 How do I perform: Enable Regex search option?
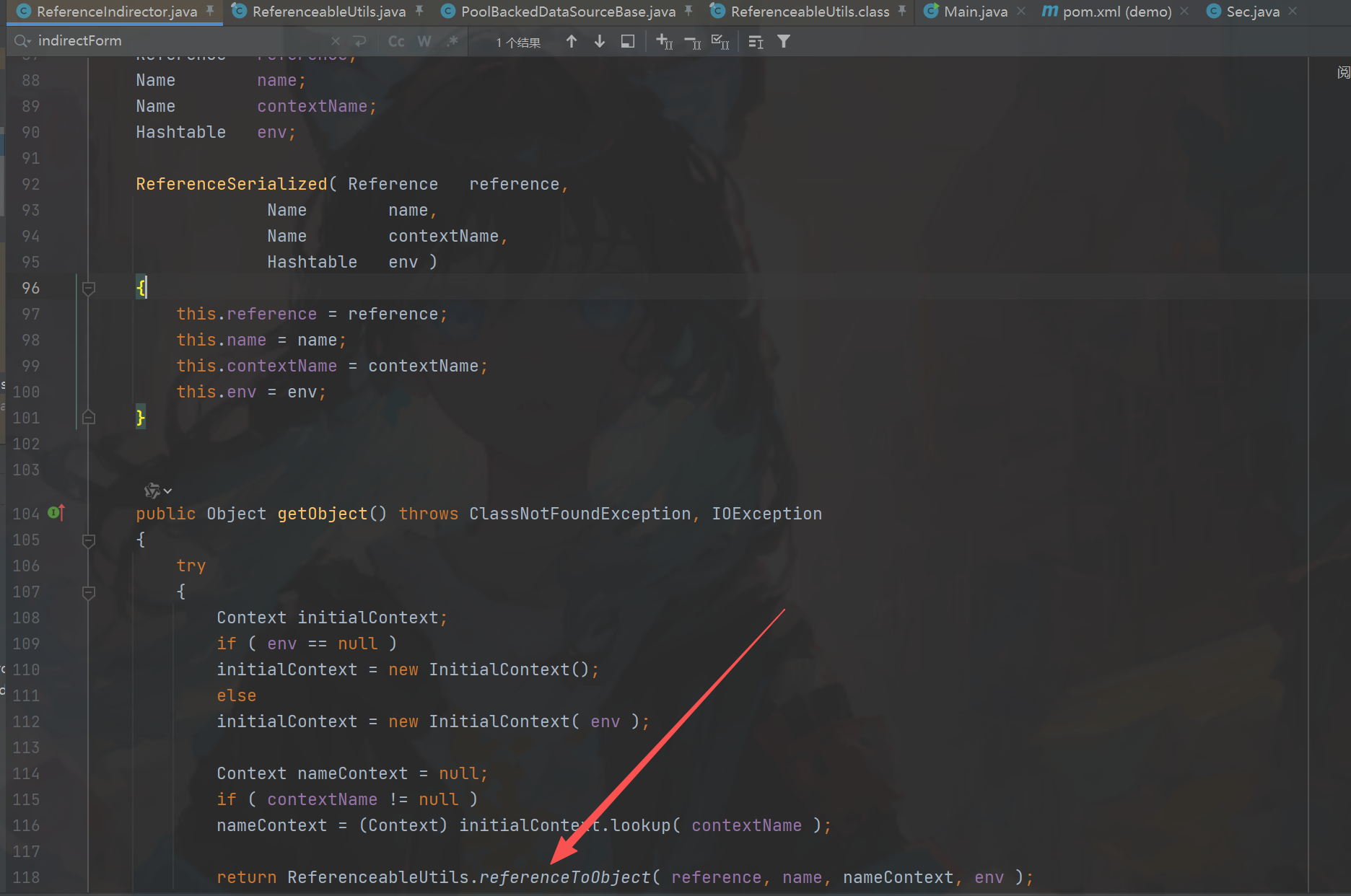(x=452, y=42)
